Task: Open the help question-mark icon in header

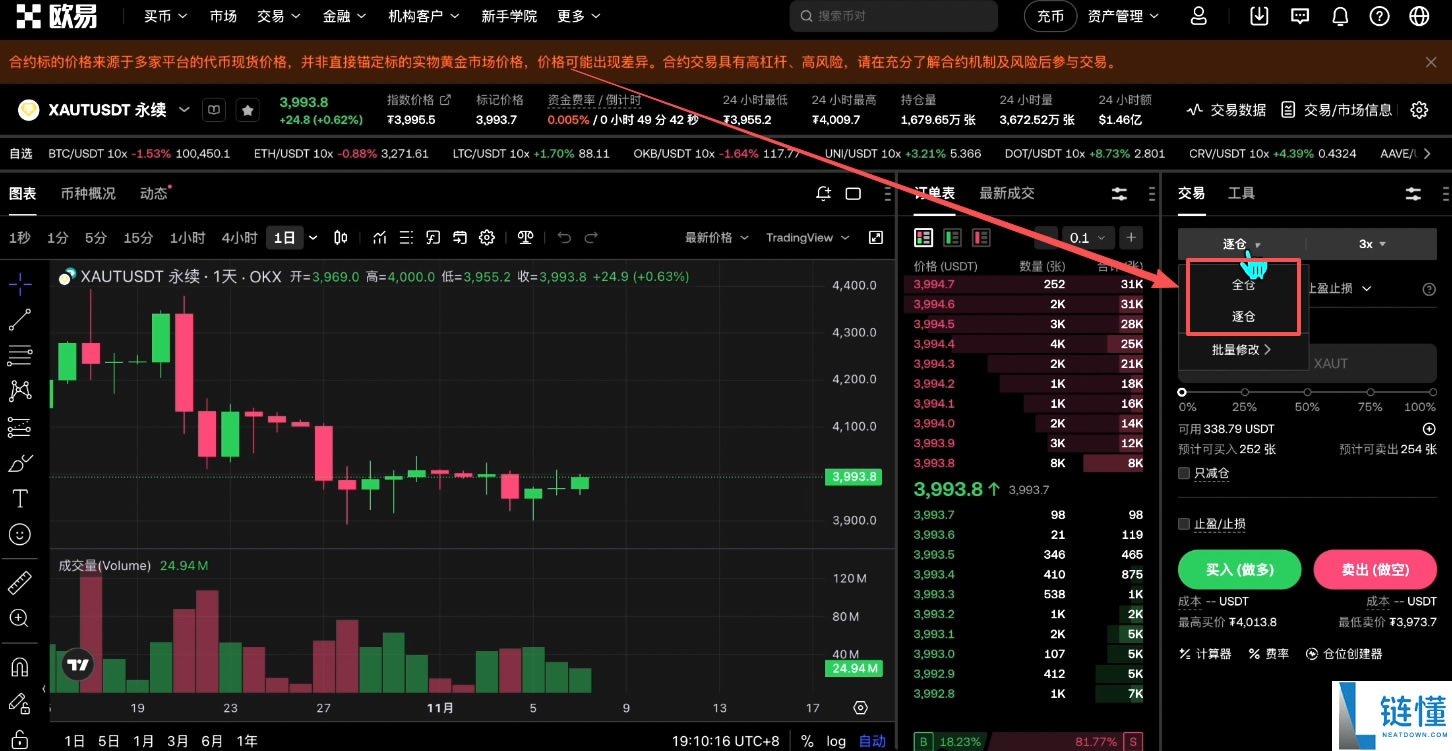Action: click(x=1380, y=16)
